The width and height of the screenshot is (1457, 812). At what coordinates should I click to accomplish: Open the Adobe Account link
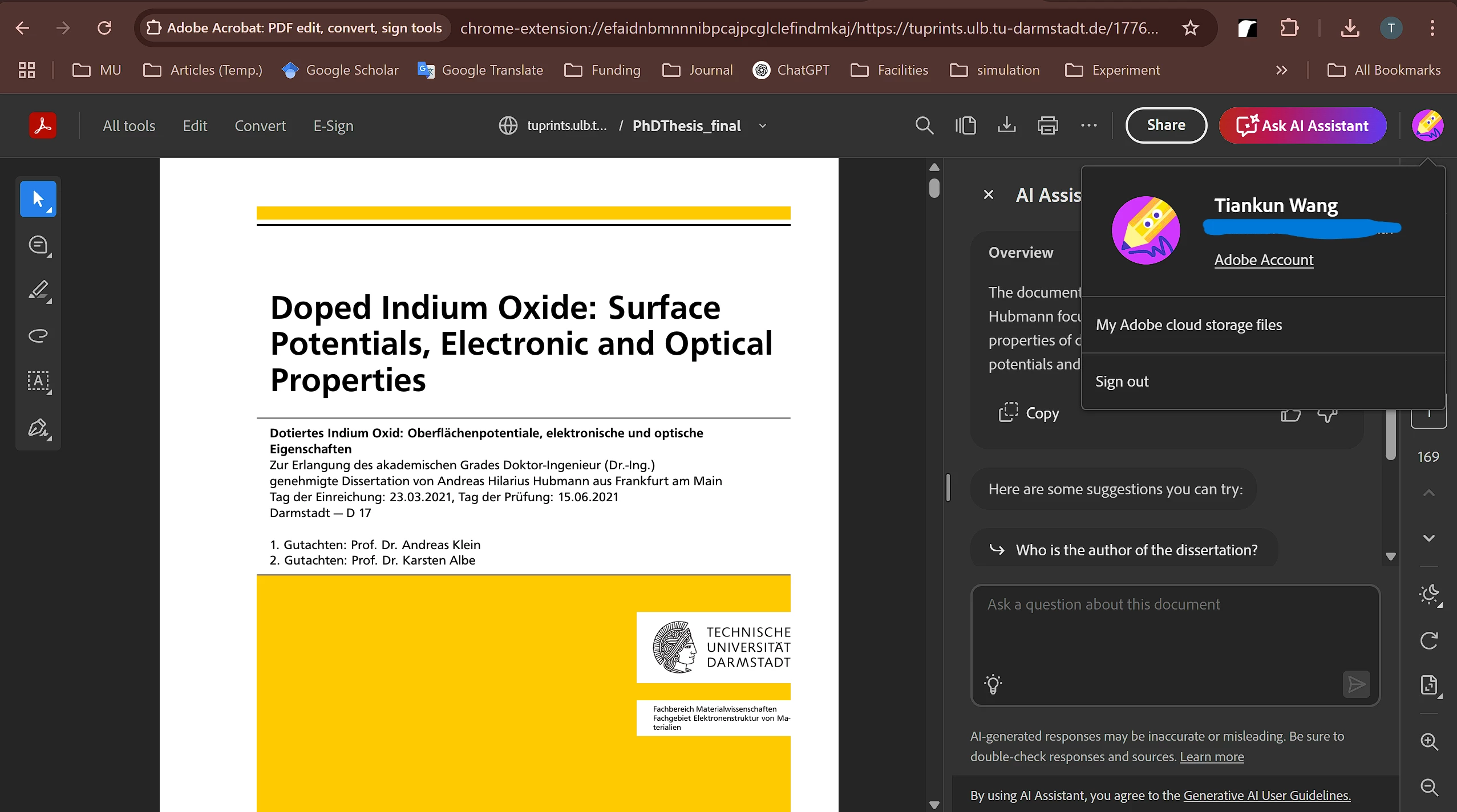pyautogui.click(x=1263, y=260)
